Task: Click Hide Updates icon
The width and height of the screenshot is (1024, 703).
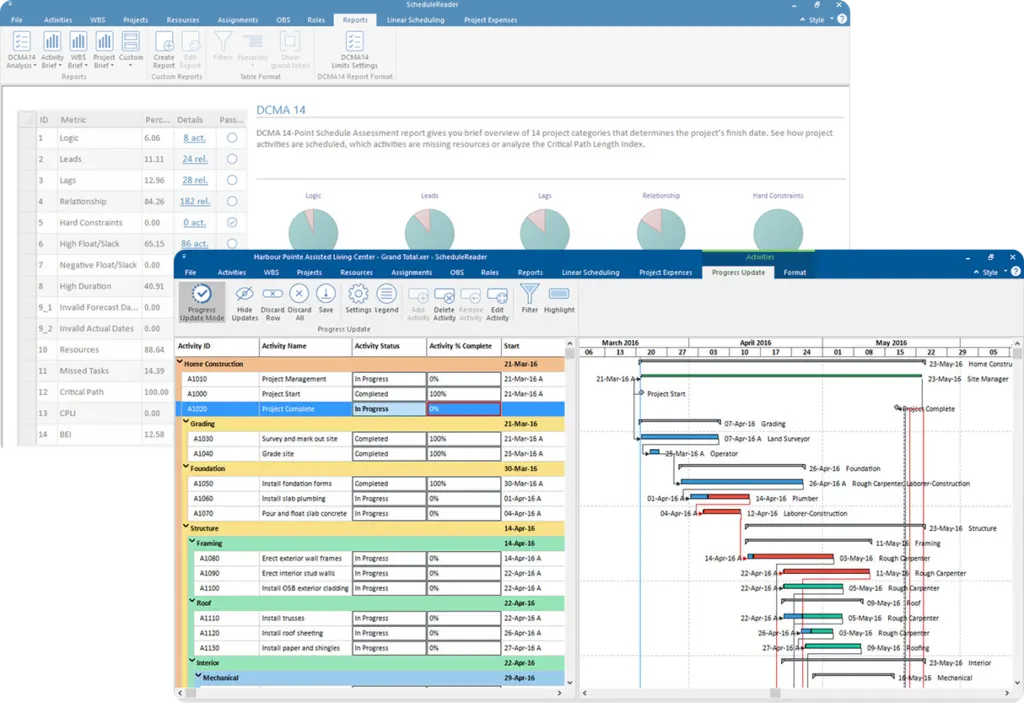Action: [245, 302]
